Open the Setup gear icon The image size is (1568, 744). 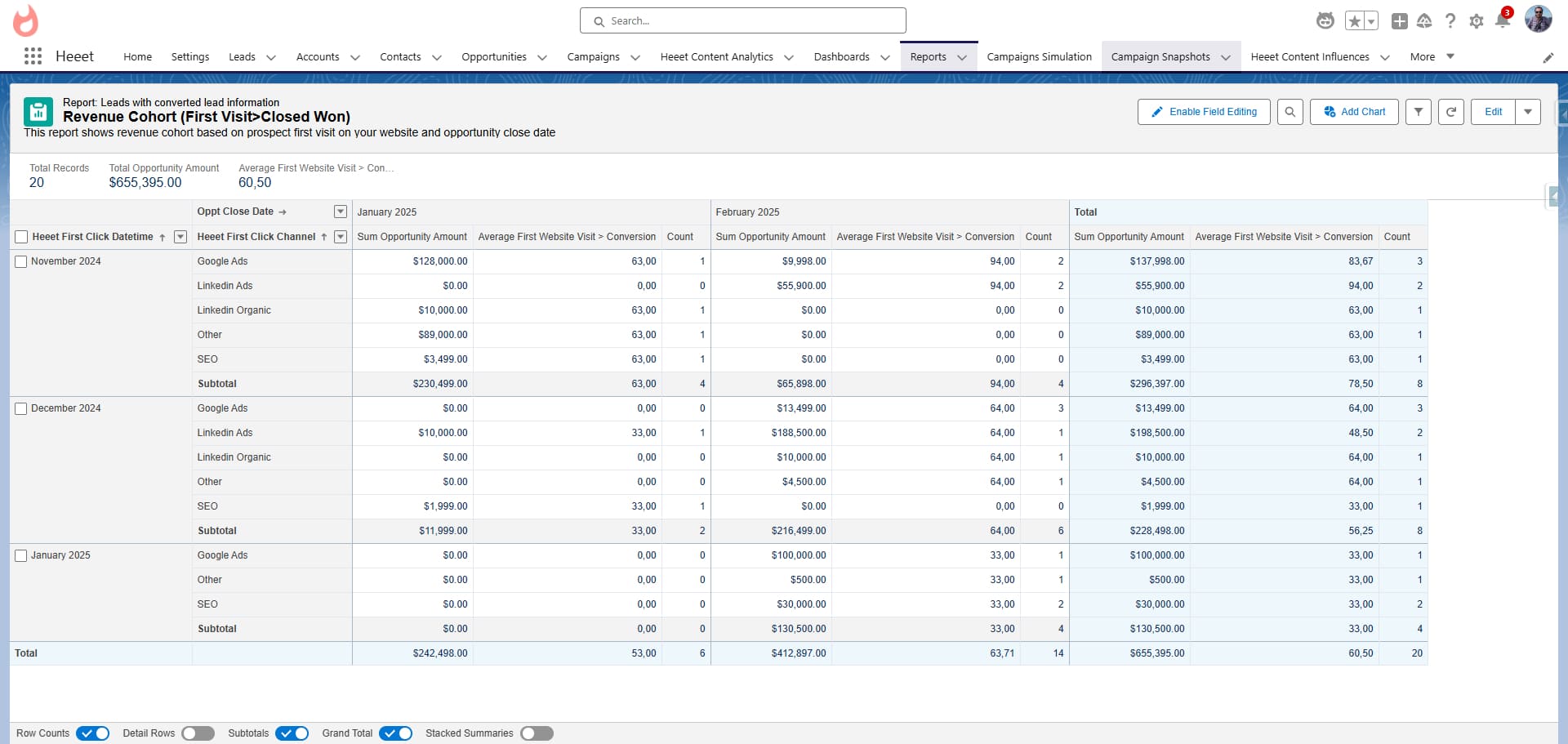1476,21
